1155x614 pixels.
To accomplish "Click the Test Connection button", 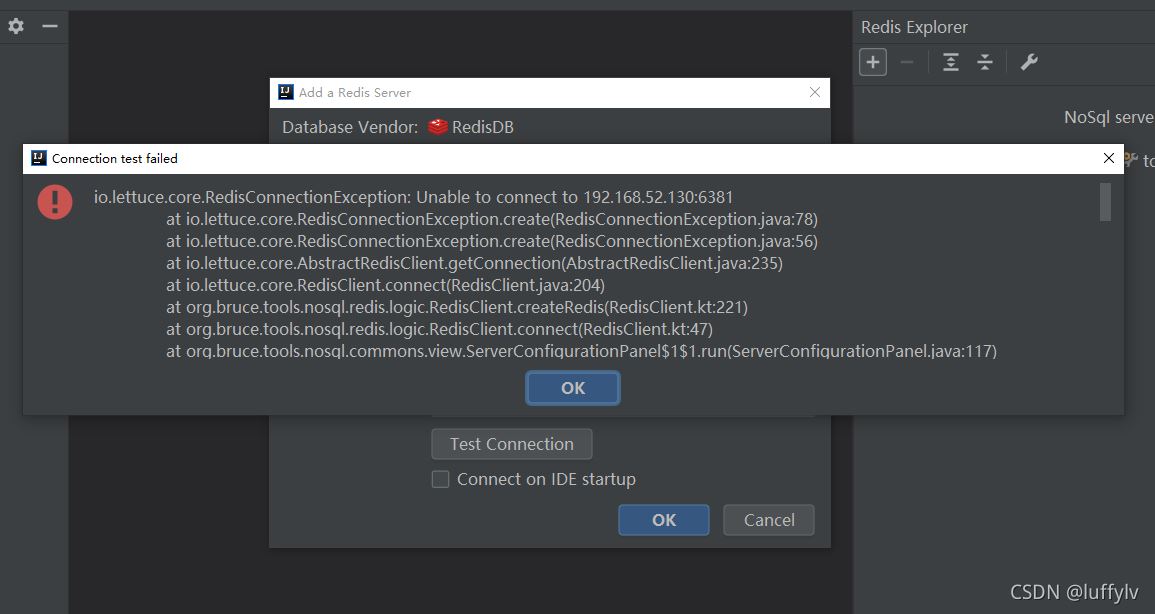I will point(512,444).
